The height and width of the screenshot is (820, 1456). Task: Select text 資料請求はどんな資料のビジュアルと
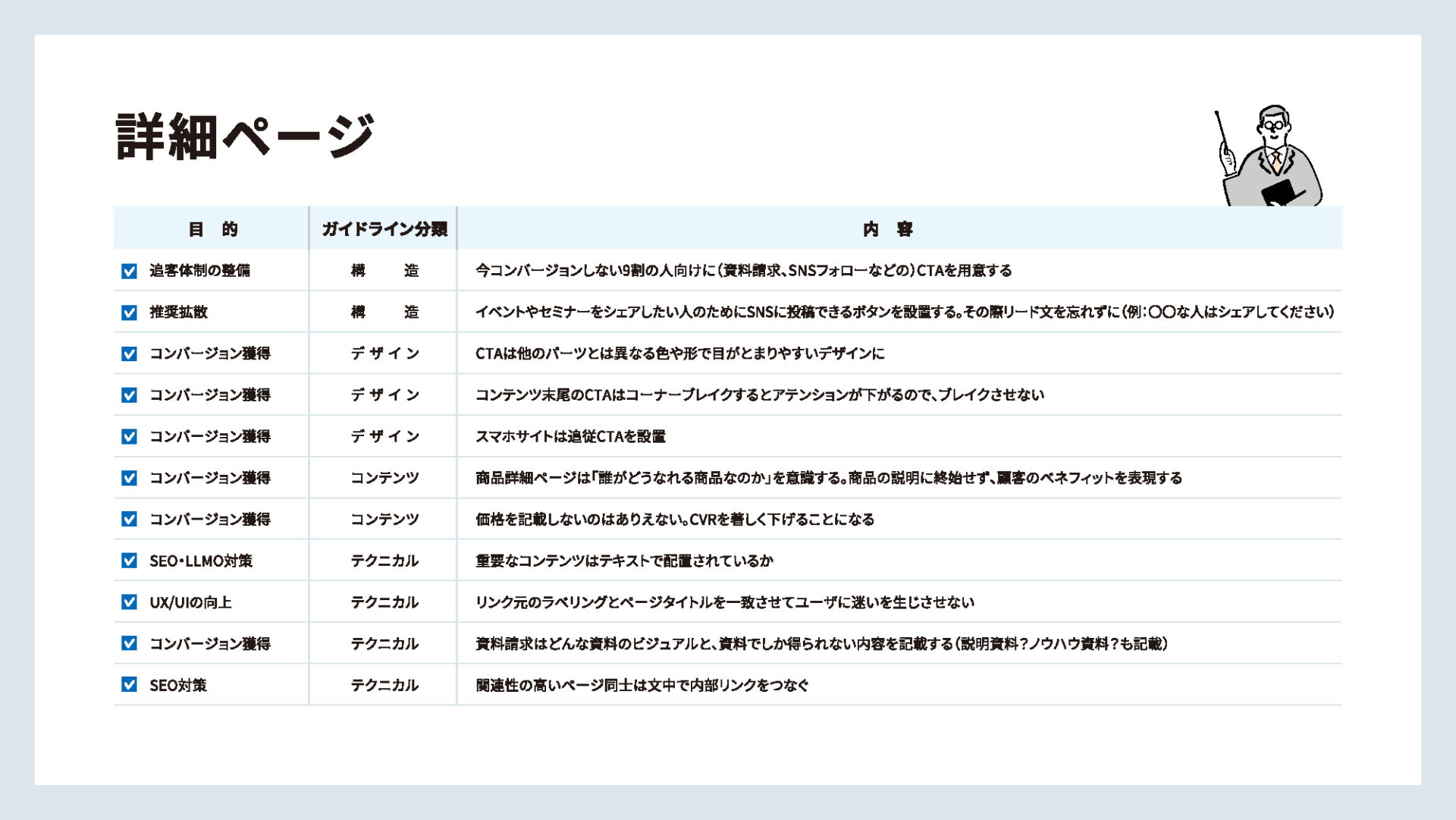coord(593,644)
